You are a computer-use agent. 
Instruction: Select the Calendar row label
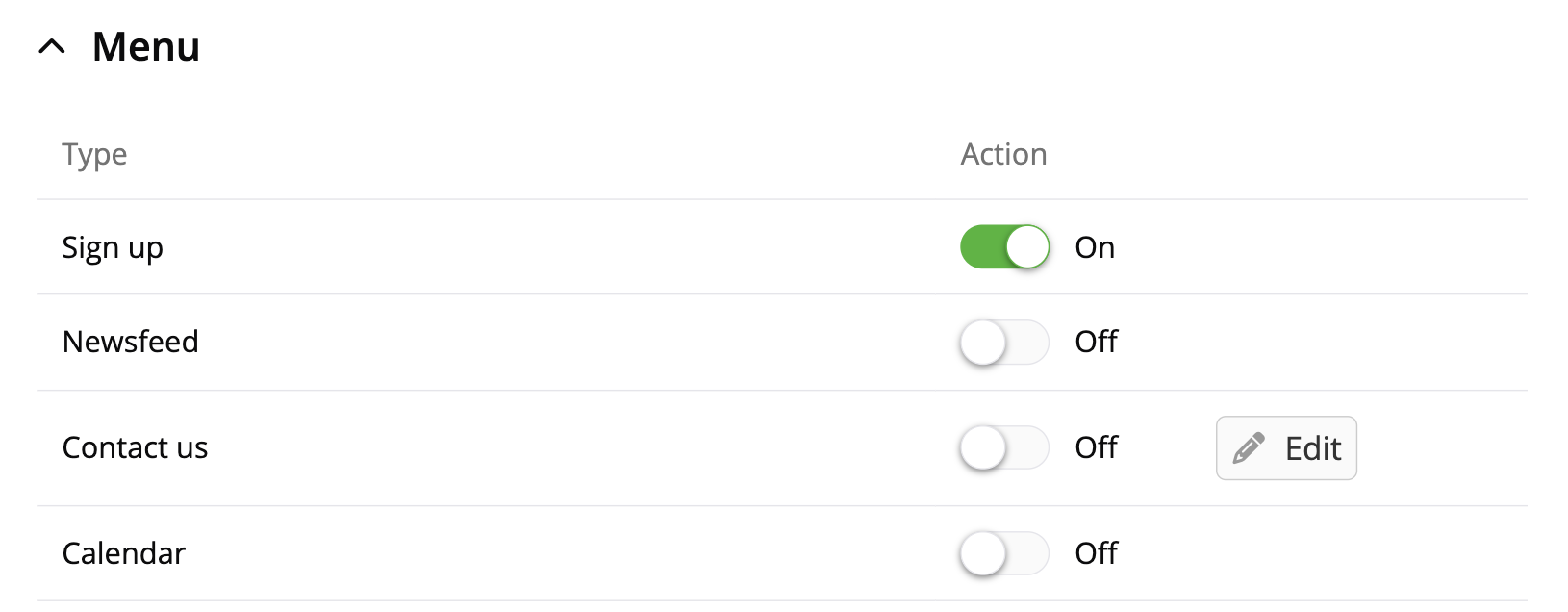pyautogui.click(x=124, y=553)
